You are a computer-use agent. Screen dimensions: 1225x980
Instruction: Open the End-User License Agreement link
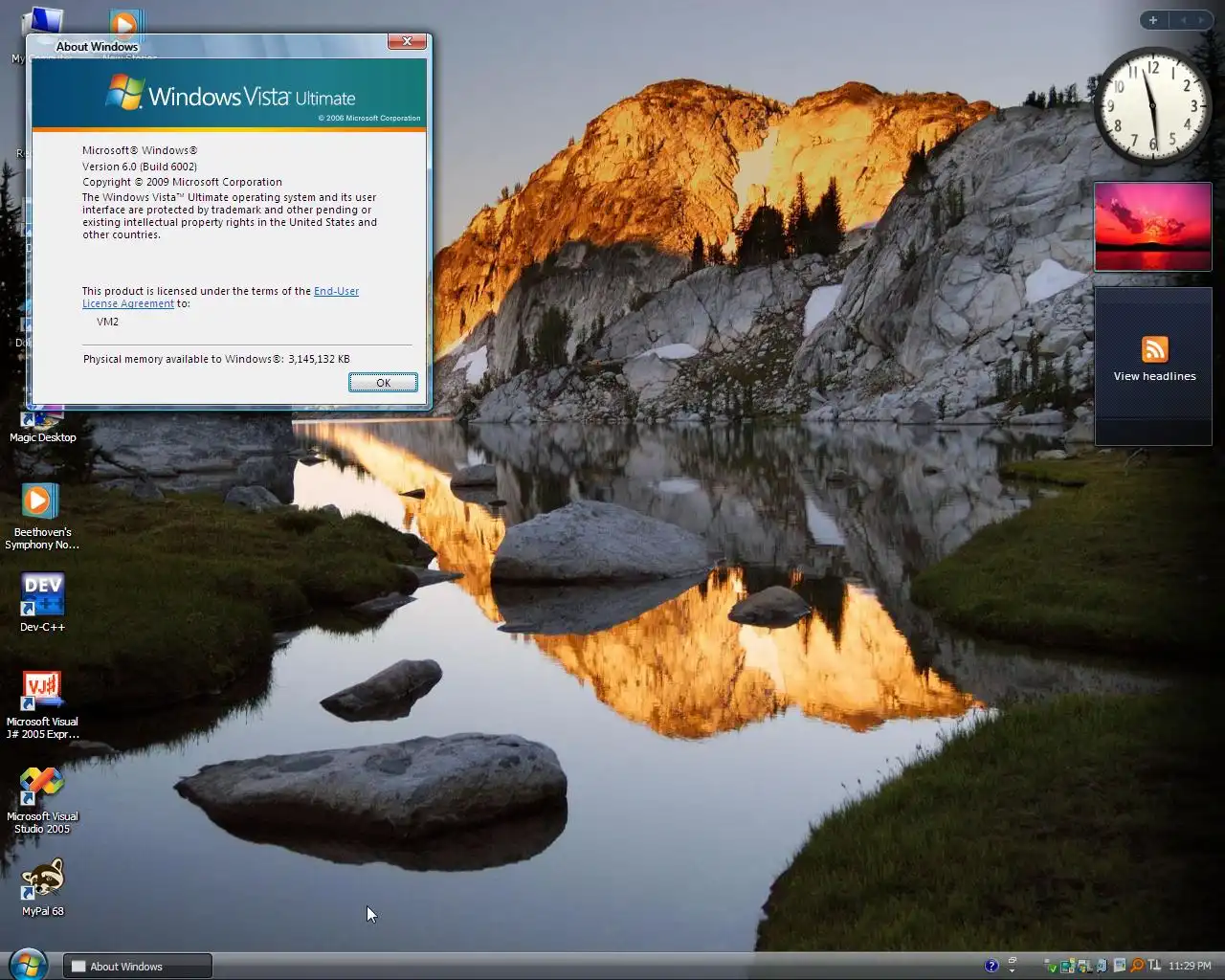click(x=220, y=297)
